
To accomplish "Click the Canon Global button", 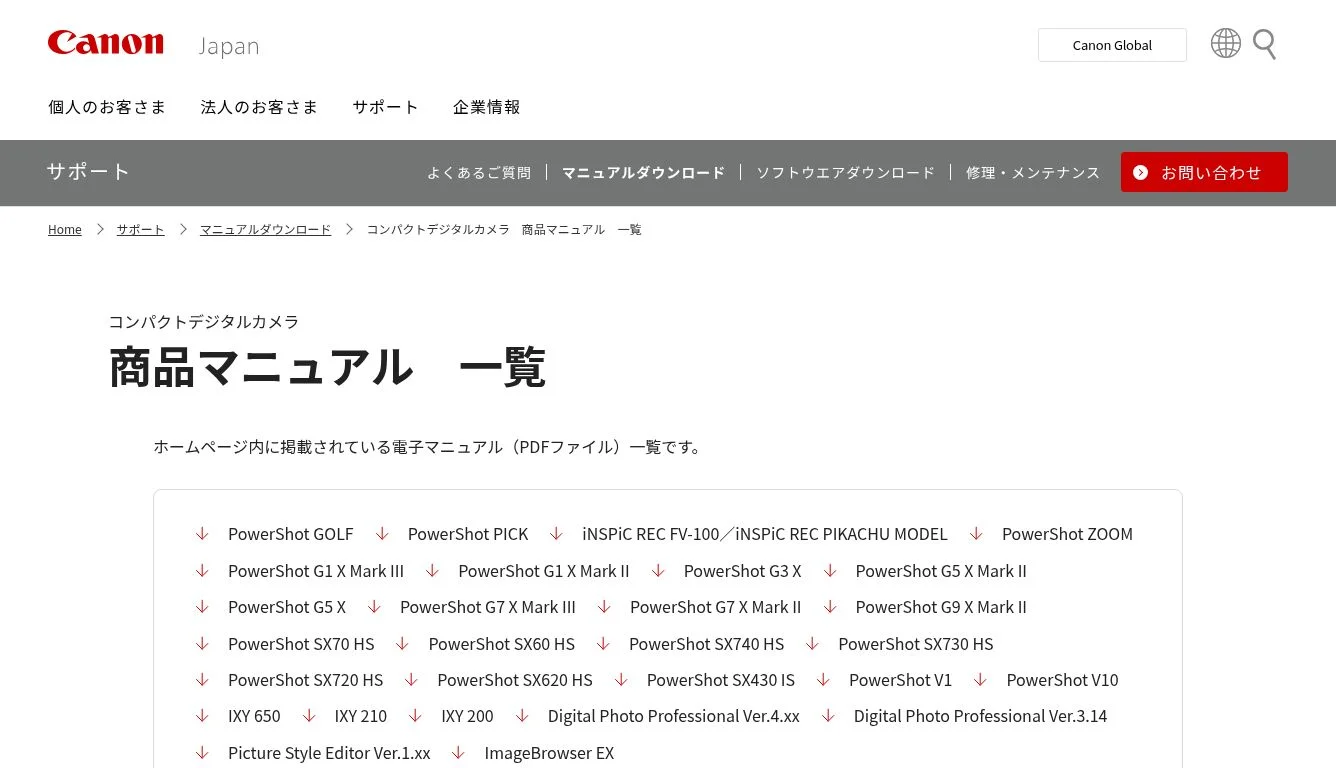I will point(1112,45).
